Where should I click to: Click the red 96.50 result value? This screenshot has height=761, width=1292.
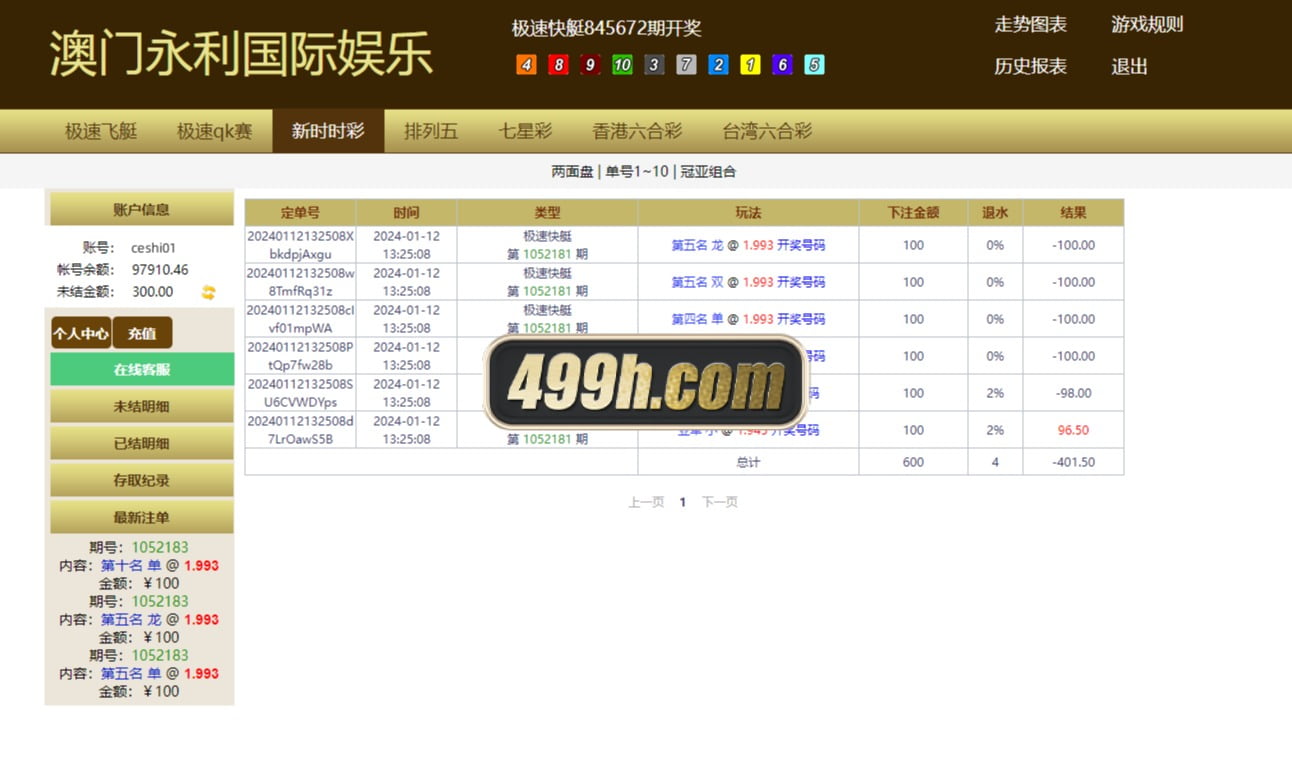[x=1073, y=430]
